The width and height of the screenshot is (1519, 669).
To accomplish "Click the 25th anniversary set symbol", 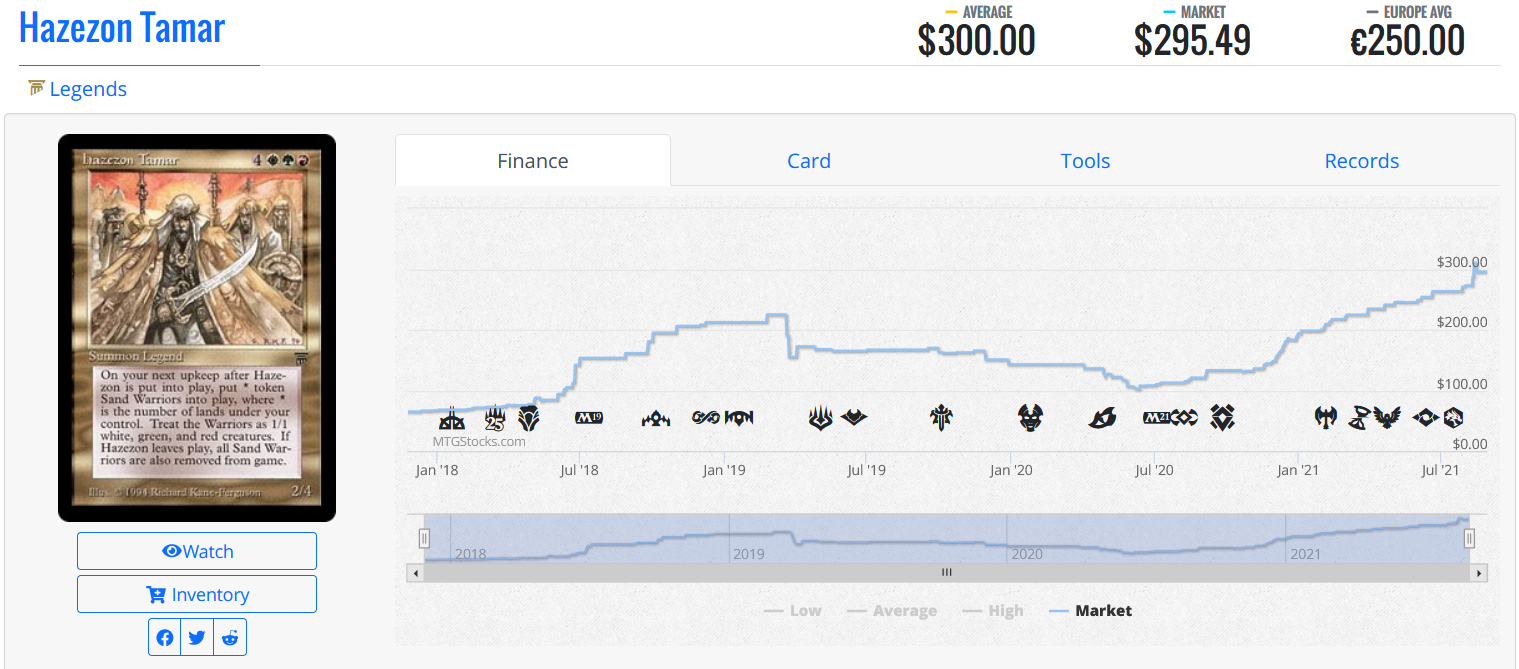I will click(495, 418).
